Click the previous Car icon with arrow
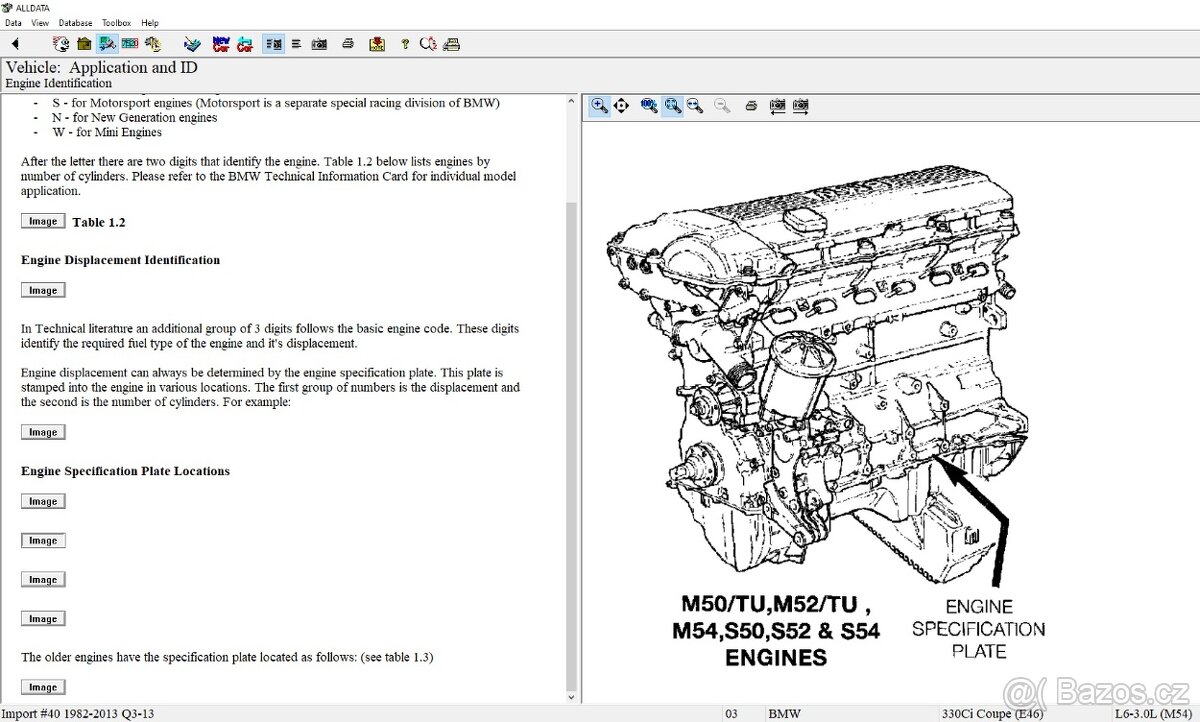The image size is (1200, 722). [245, 44]
